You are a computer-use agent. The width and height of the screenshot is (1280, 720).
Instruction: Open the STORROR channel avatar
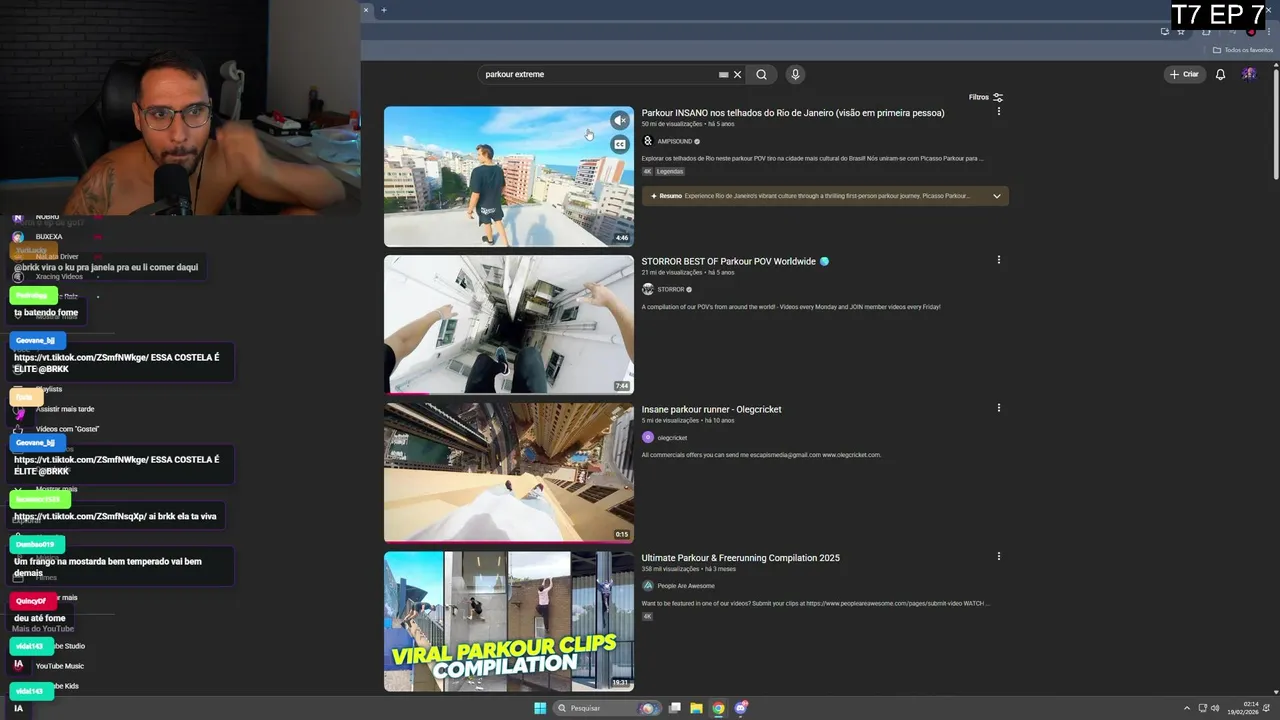(647, 289)
